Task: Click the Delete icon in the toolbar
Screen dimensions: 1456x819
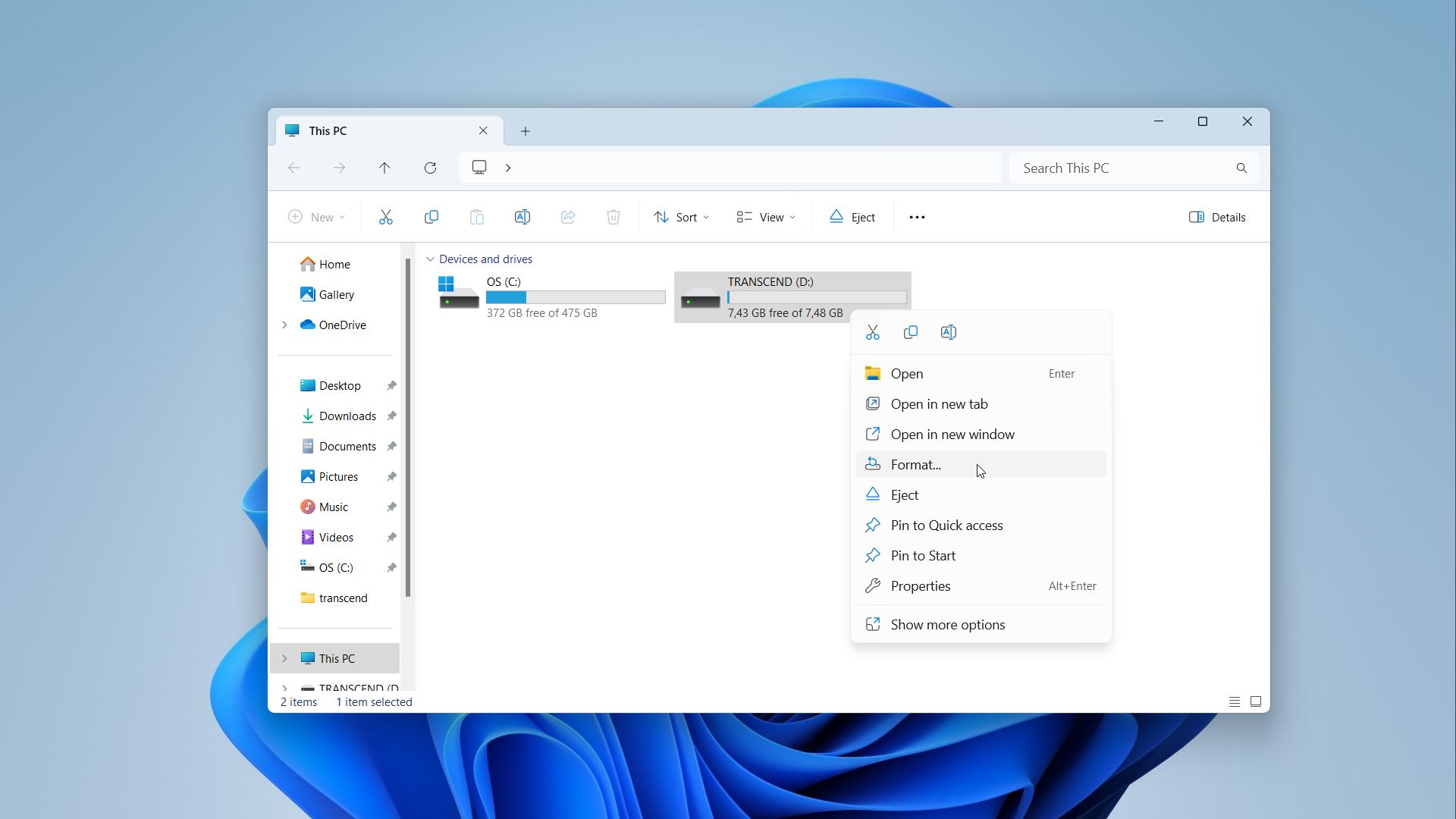Action: pos(613,217)
